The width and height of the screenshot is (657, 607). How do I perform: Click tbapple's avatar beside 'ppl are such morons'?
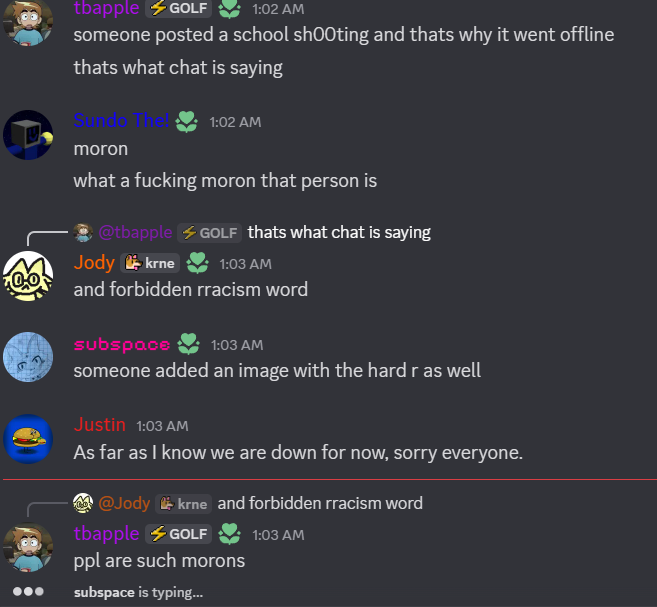click(x=28, y=547)
